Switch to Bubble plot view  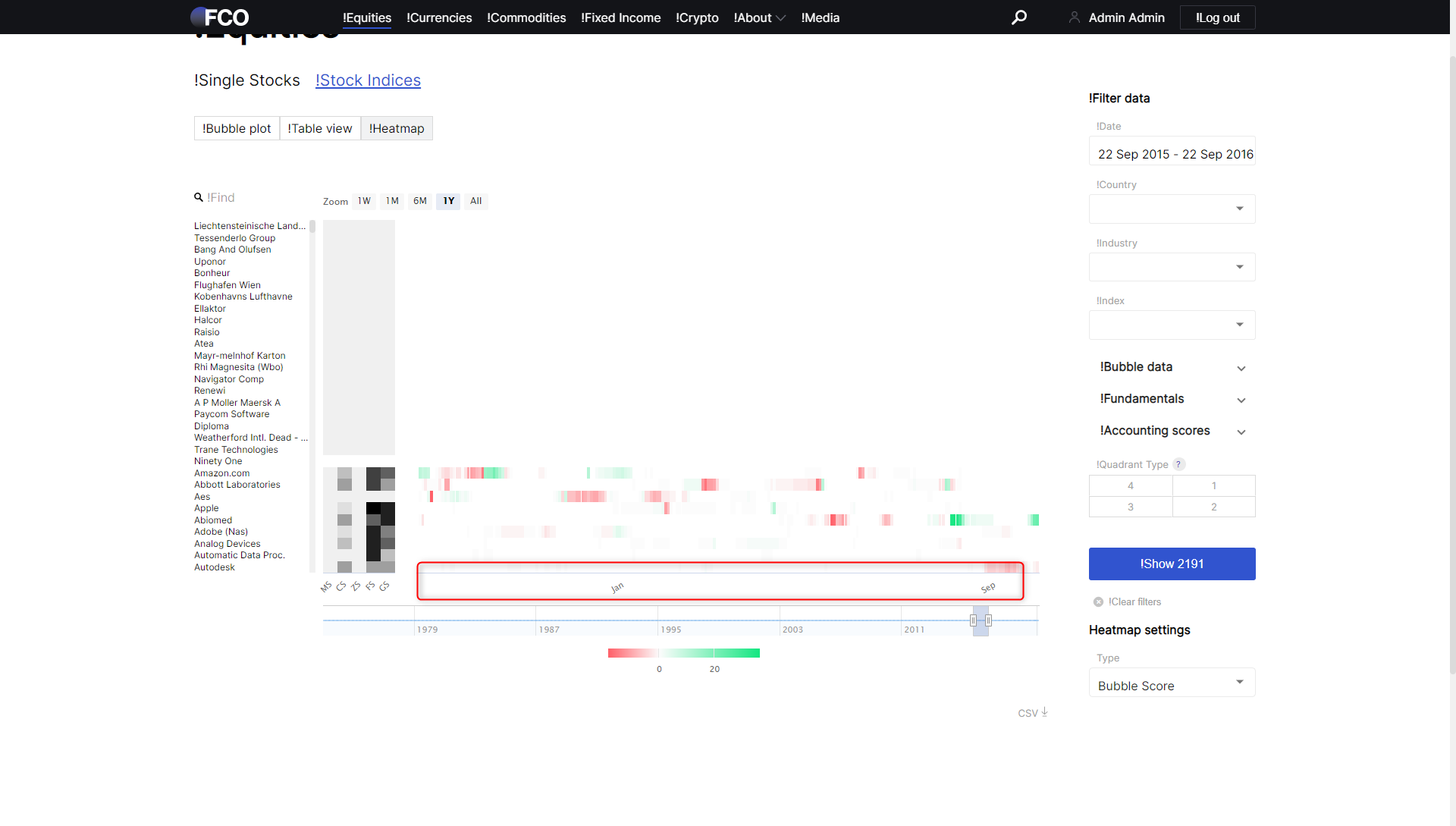[x=237, y=128]
